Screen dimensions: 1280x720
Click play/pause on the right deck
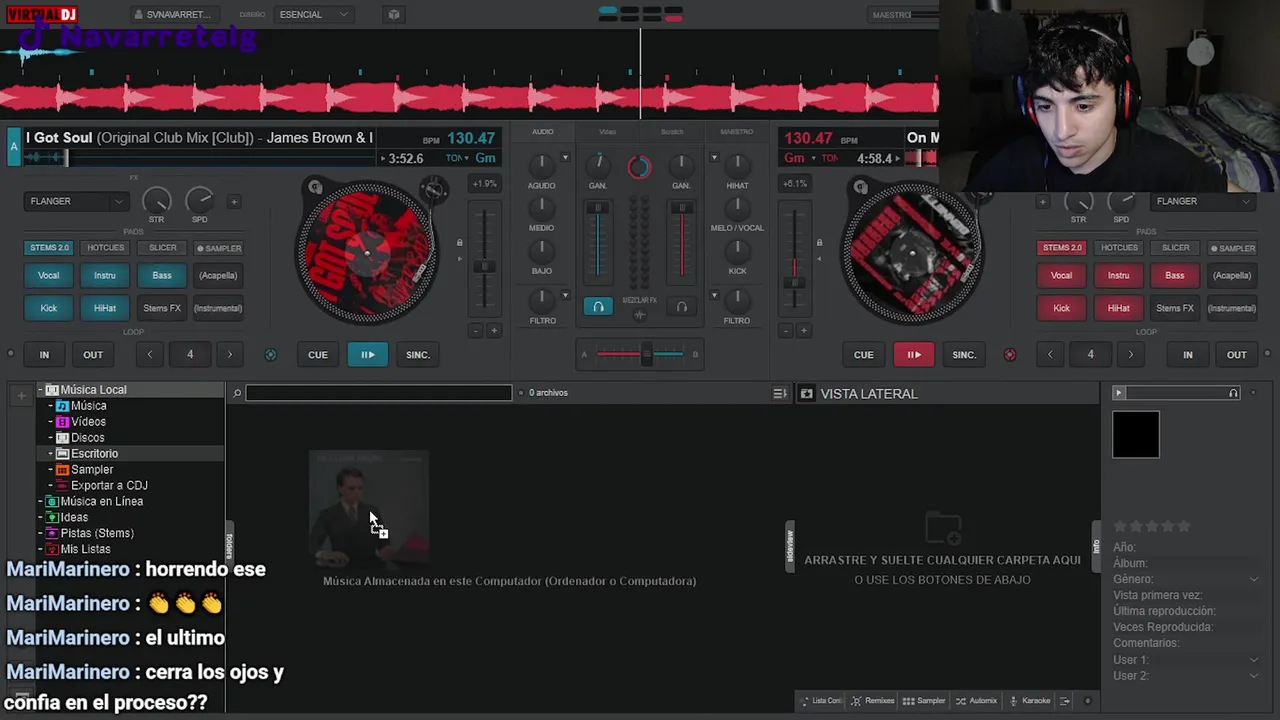pos(914,355)
